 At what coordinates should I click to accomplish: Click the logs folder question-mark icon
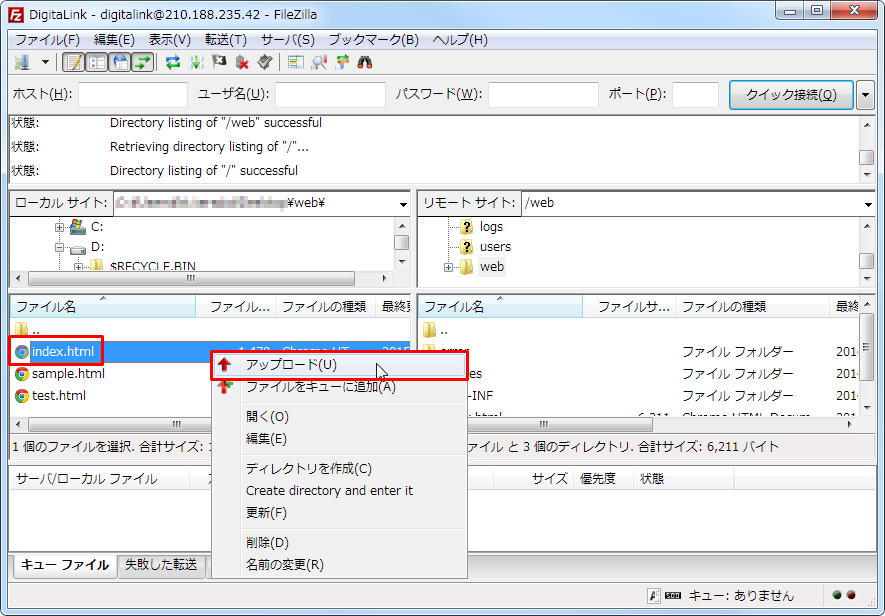point(467,227)
